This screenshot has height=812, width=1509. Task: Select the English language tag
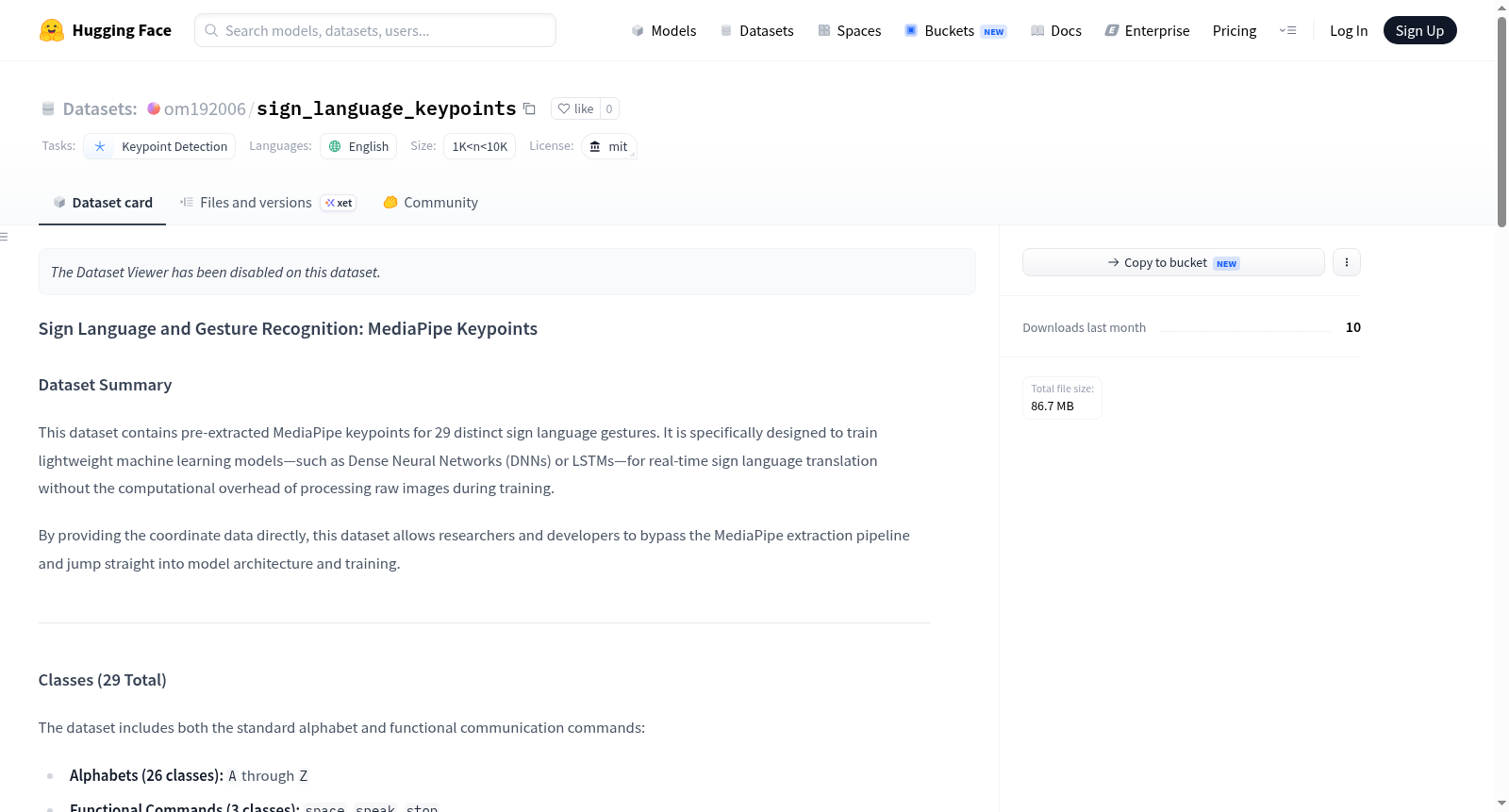pyautogui.click(x=358, y=146)
